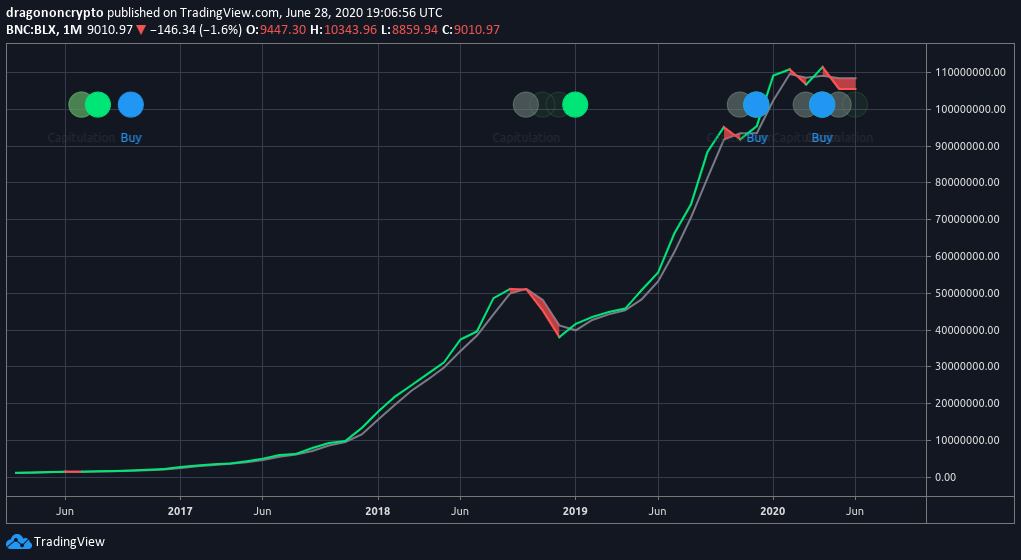Click the '100000000.00' price axis label

click(970, 109)
